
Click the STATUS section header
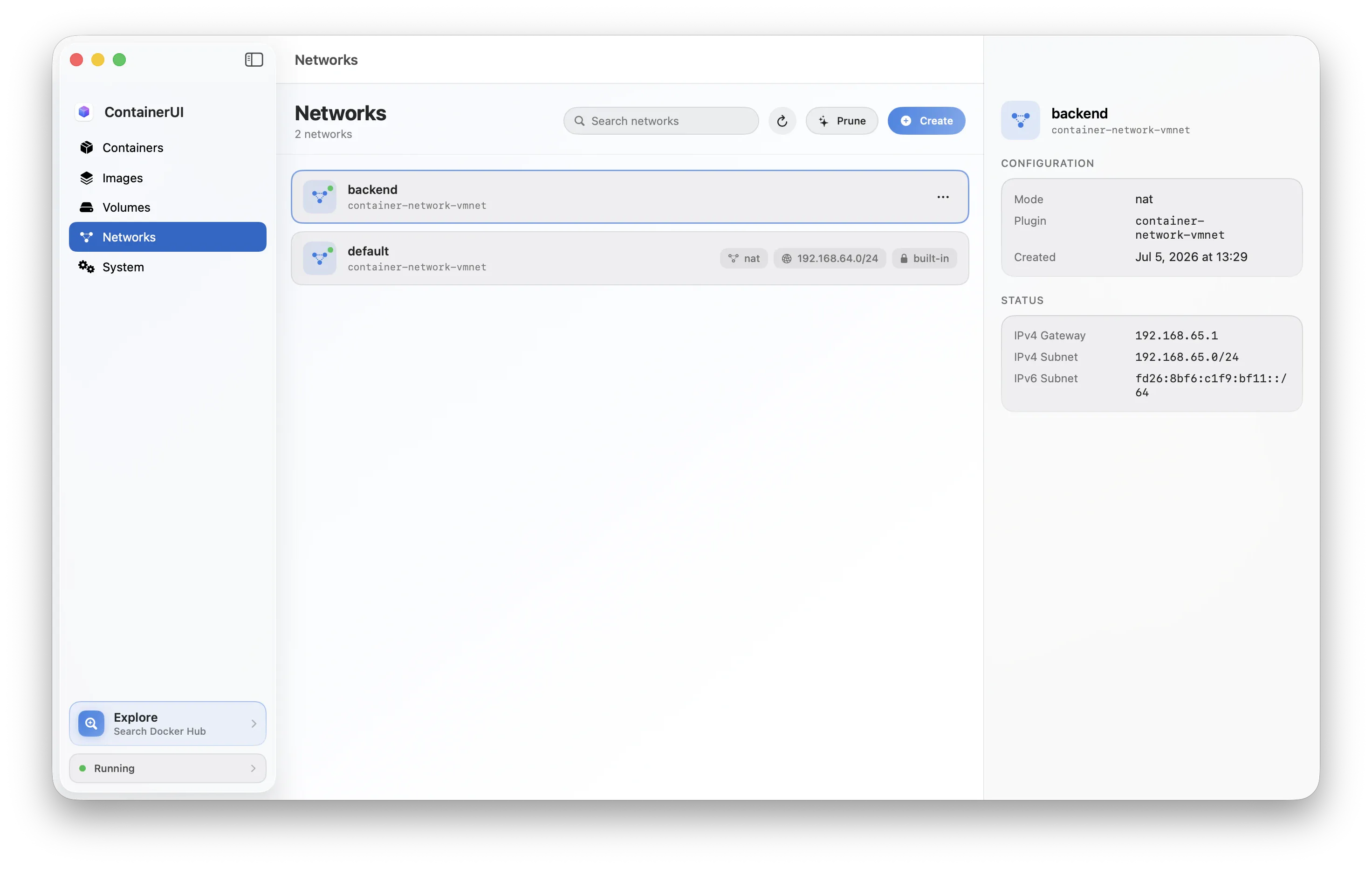(1022, 300)
